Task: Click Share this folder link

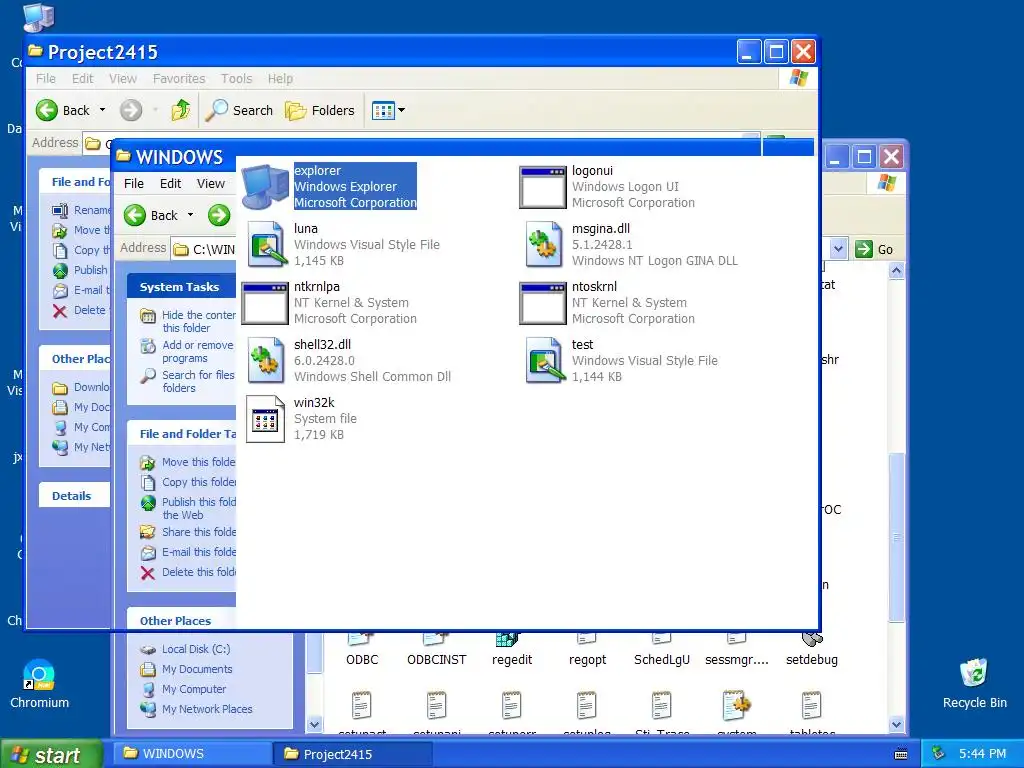Action: click(x=199, y=532)
